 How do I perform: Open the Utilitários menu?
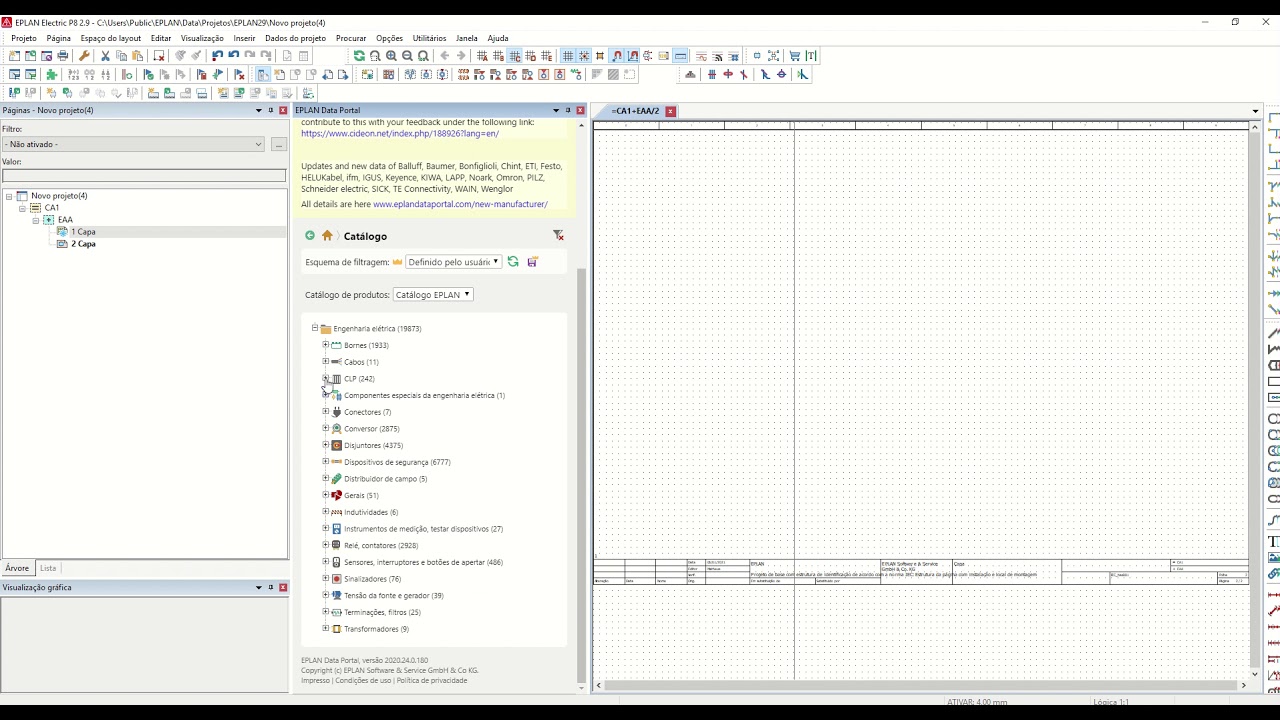430,38
